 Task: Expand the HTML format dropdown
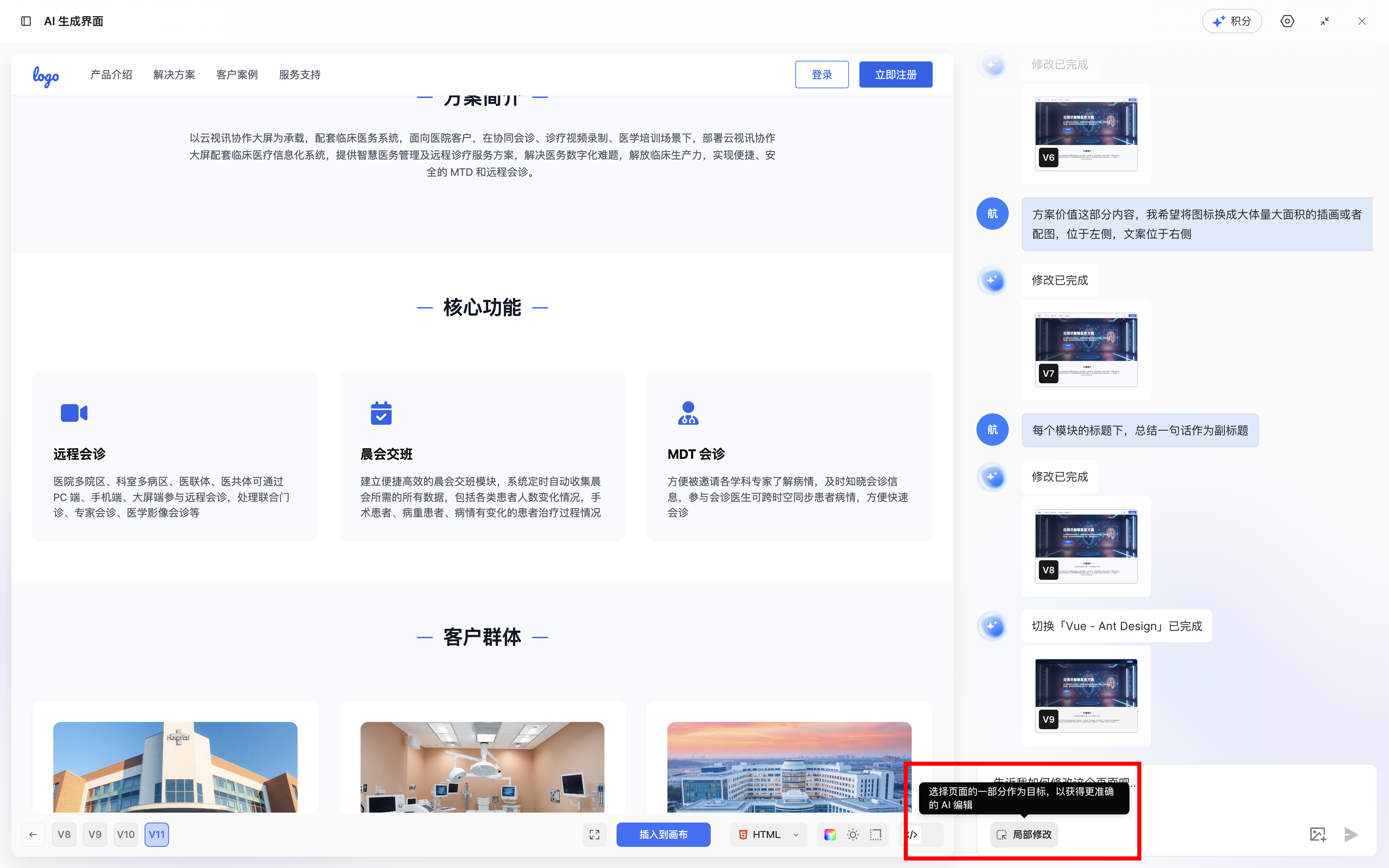(x=768, y=835)
